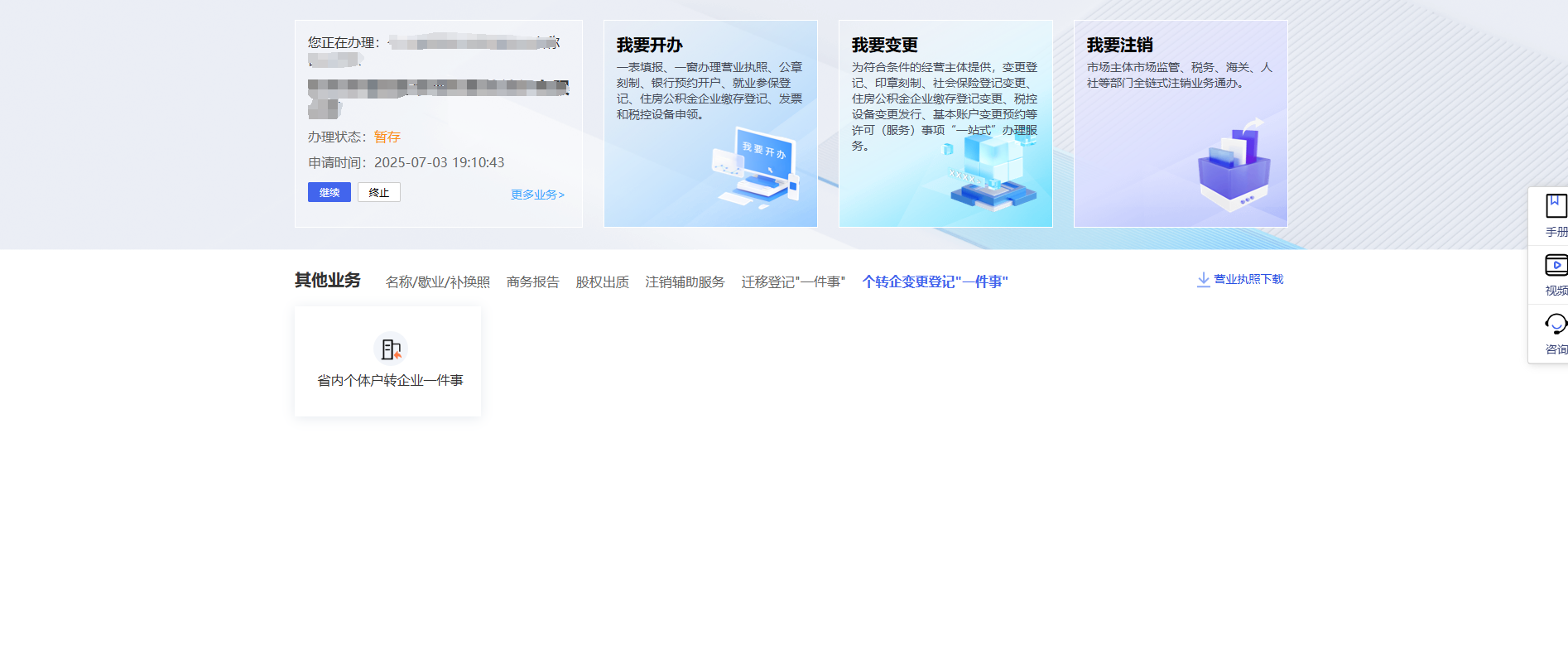Open the 视频 video icon

click(x=1555, y=265)
